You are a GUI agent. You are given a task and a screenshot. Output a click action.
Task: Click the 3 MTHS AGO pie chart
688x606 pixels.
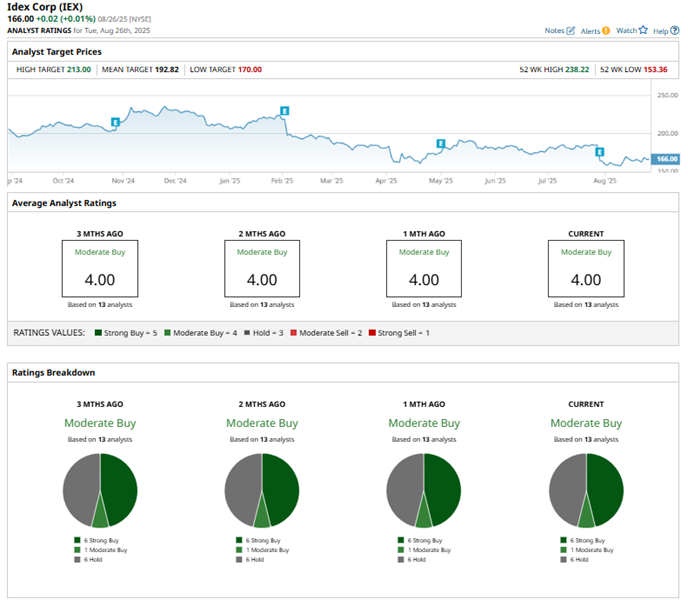tap(100, 490)
